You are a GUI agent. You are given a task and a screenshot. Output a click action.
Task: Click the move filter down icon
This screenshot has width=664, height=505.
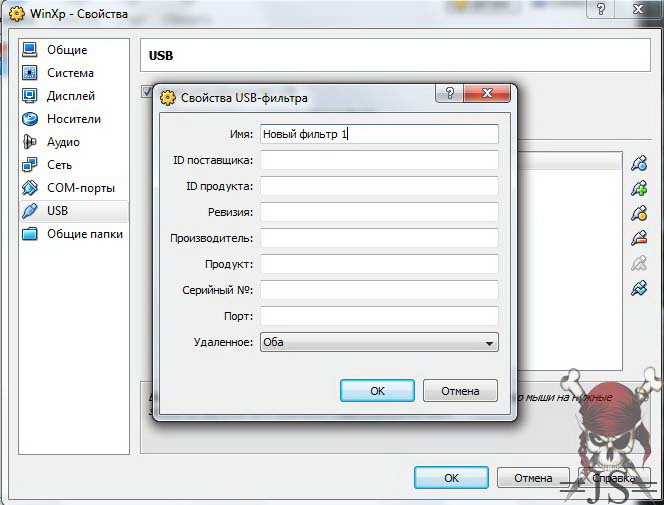pyautogui.click(x=639, y=288)
